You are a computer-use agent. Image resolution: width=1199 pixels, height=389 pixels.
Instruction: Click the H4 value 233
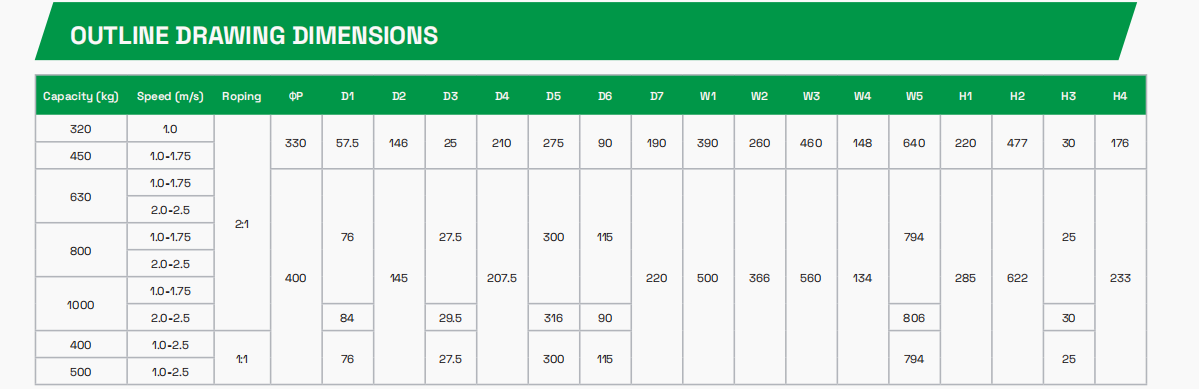tap(1120, 277)
